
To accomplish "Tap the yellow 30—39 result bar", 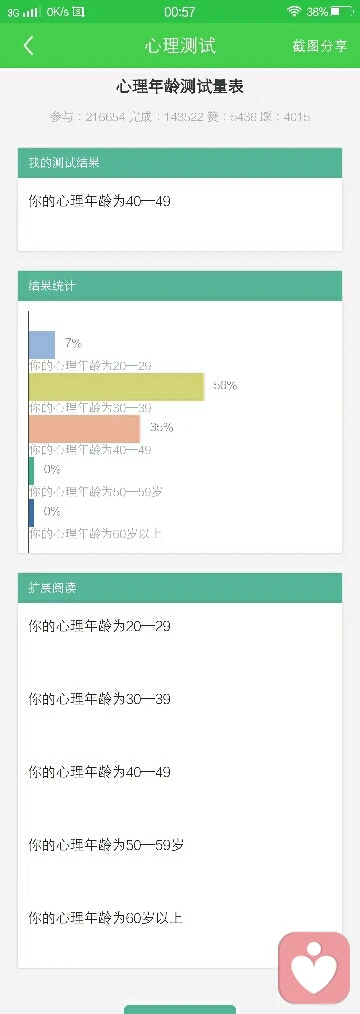I will tap(117, 387).
